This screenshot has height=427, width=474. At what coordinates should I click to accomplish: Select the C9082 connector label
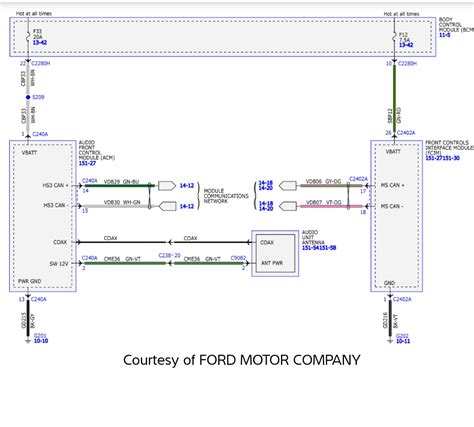pyautogui.click(x=238, y=258)
